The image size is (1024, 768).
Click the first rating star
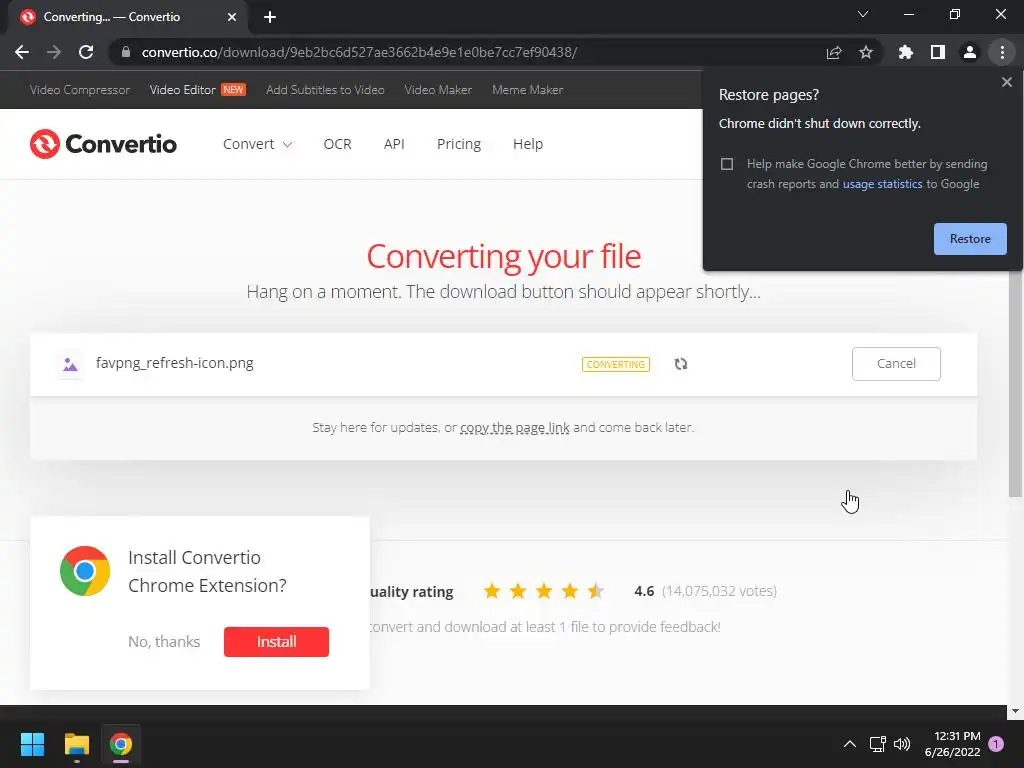coord(492,592)
